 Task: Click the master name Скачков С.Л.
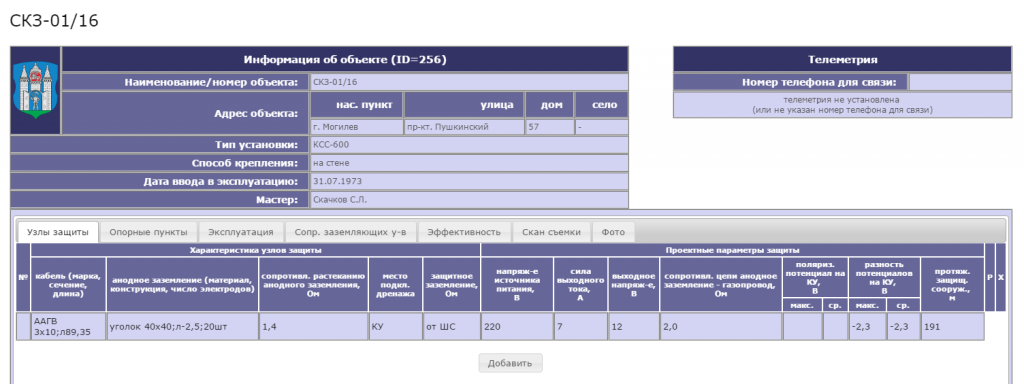click(x=468, y=200)
